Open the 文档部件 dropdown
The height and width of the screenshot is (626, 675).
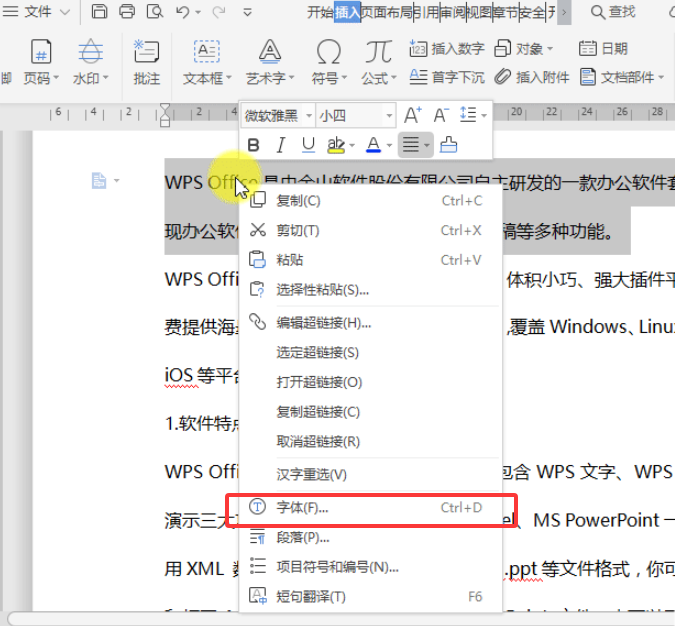[622, 77]
